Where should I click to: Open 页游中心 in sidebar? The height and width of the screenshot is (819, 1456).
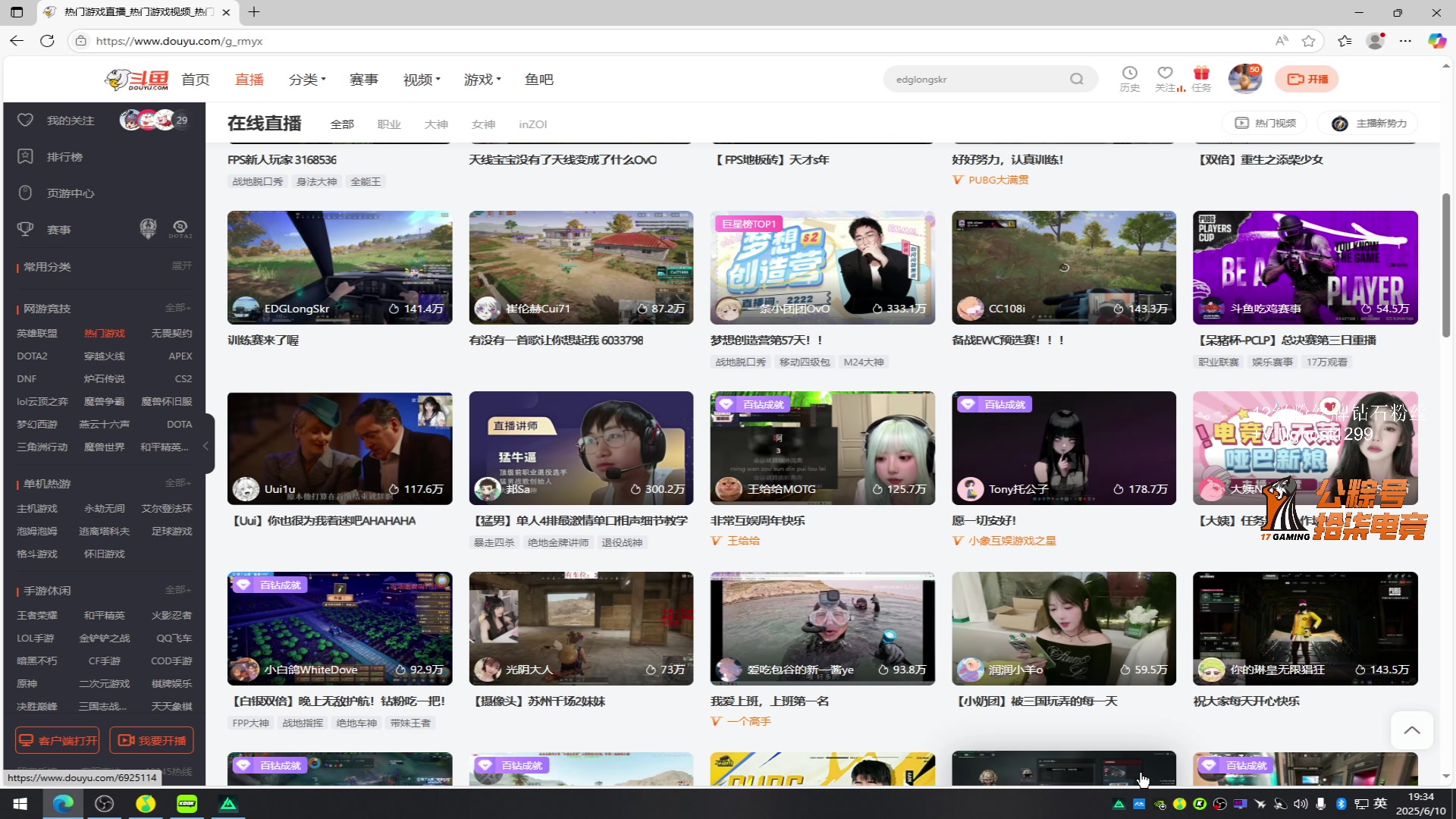point(70,193)
